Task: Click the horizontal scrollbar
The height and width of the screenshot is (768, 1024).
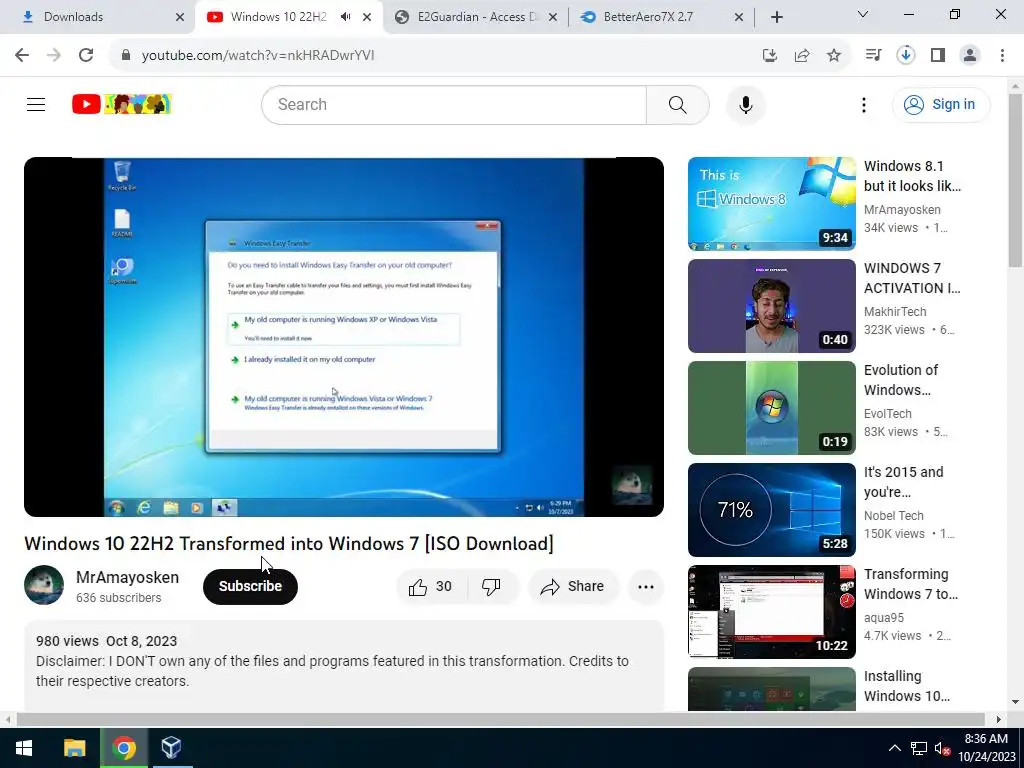Action: (500, 719)
